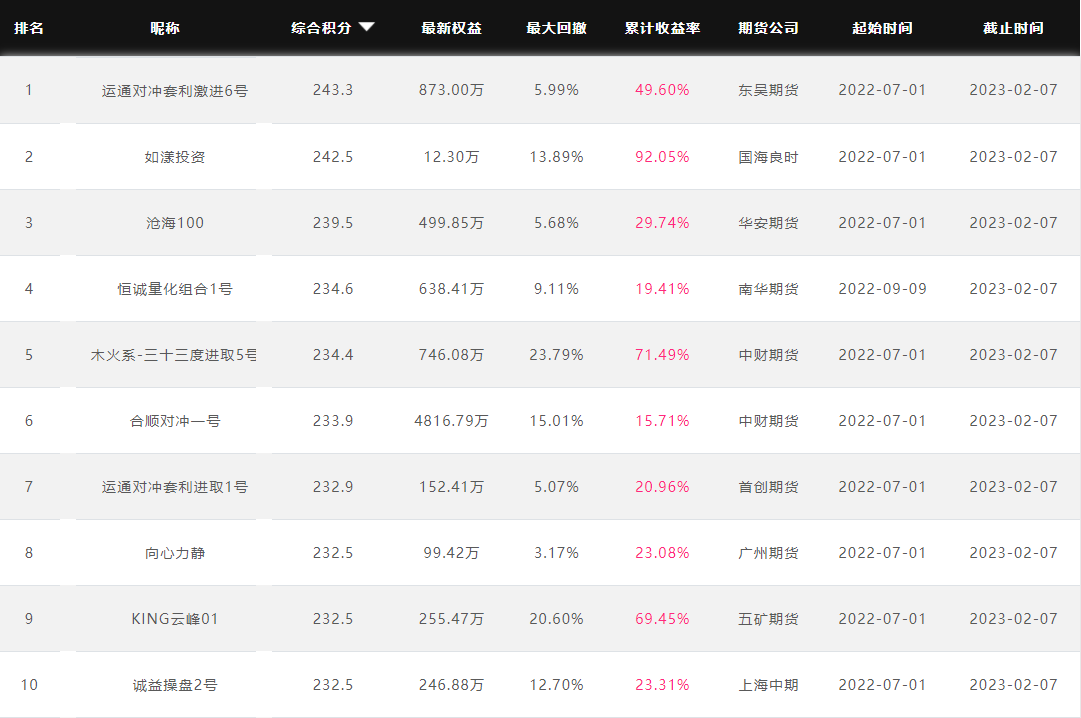Select equity value 746.08万

(452, 355)
